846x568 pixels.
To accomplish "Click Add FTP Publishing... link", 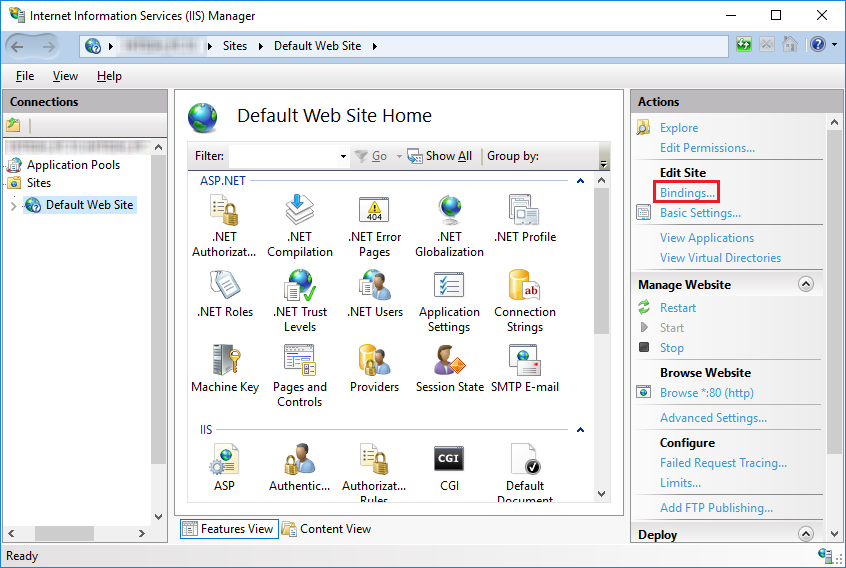I will click(x=717, y=508).
